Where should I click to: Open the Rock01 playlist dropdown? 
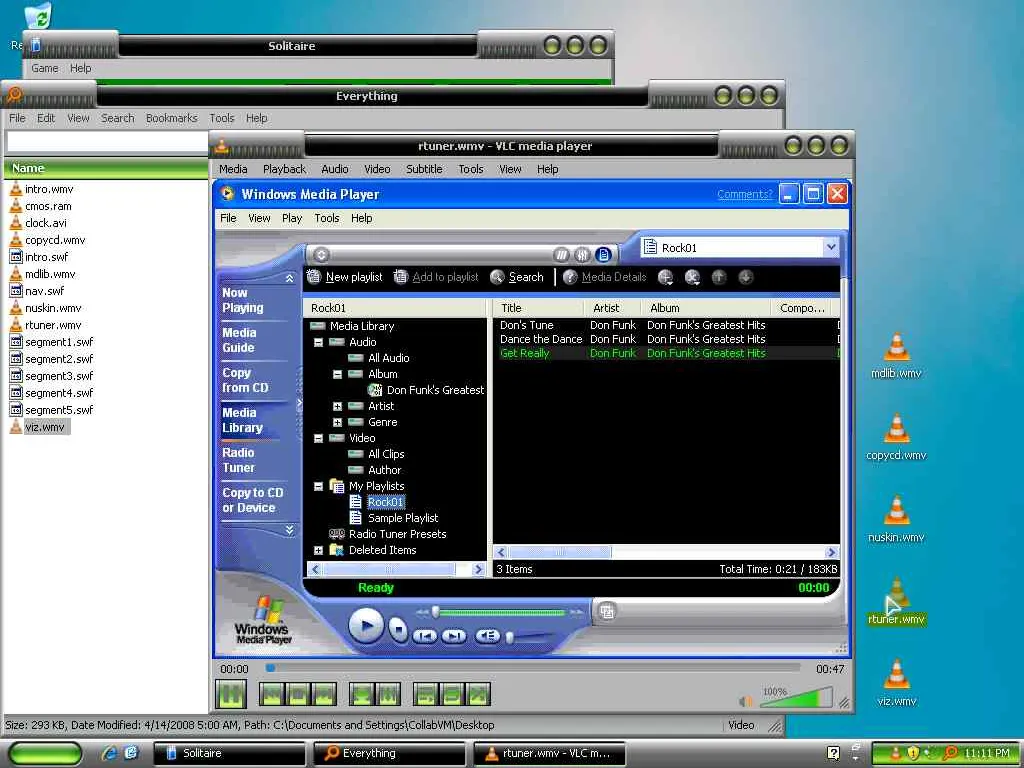tap(831, 248)
